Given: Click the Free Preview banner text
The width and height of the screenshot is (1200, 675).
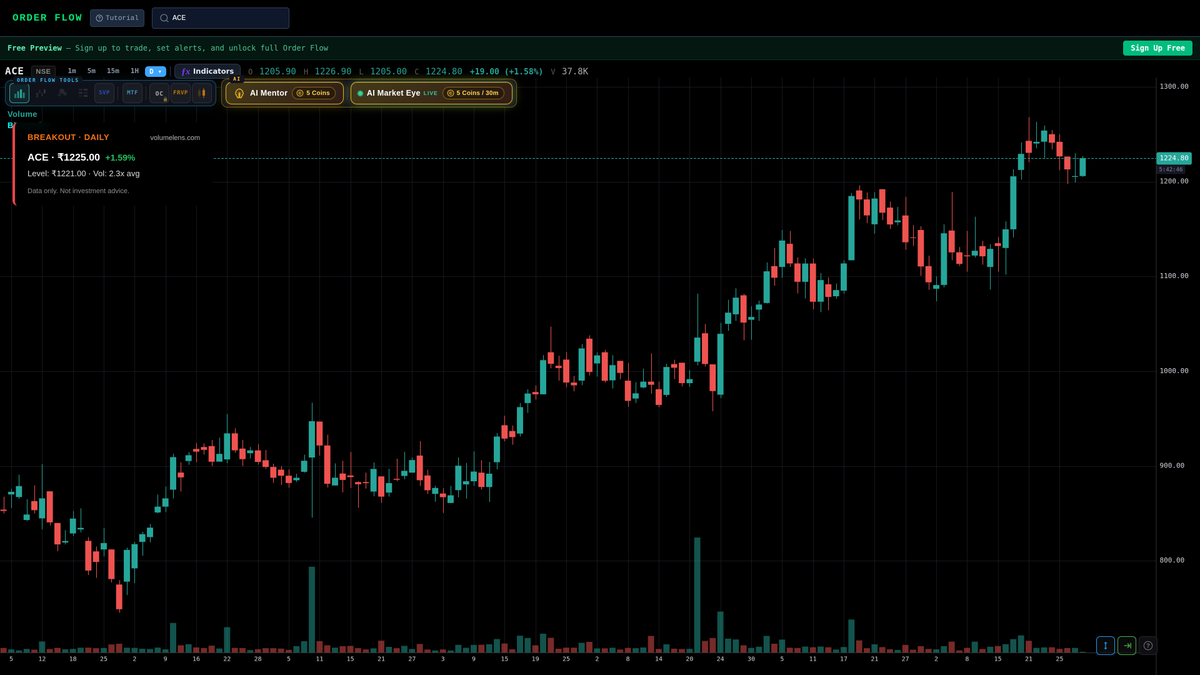Looking at the screenshot, I should click(x=167, y=48).
